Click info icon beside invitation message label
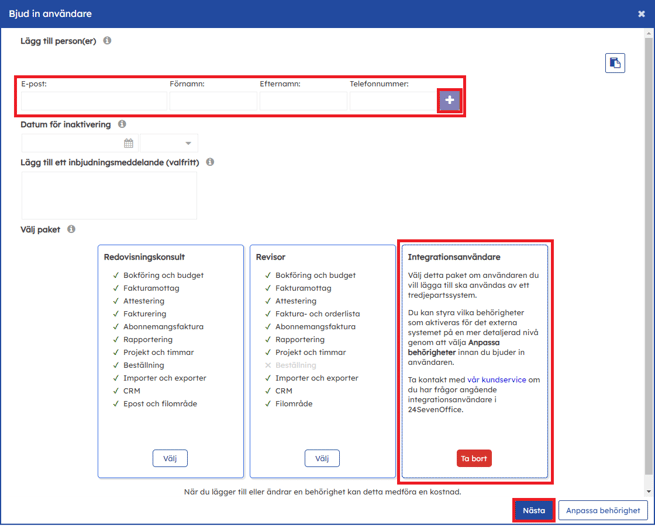 [x=210, y=162]
